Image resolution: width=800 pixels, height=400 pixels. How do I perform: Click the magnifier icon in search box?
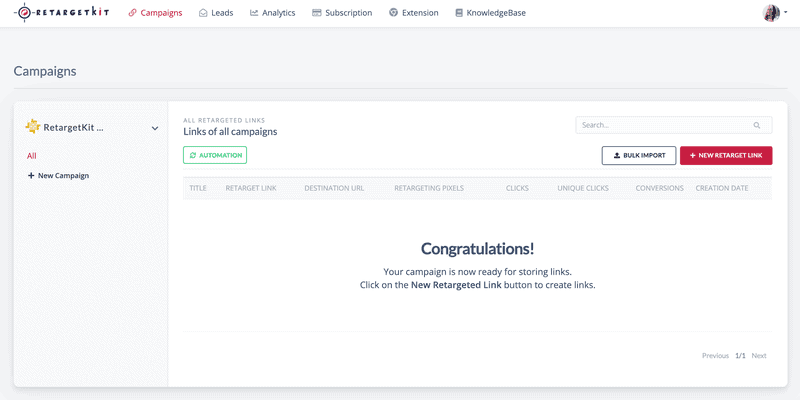757,126
